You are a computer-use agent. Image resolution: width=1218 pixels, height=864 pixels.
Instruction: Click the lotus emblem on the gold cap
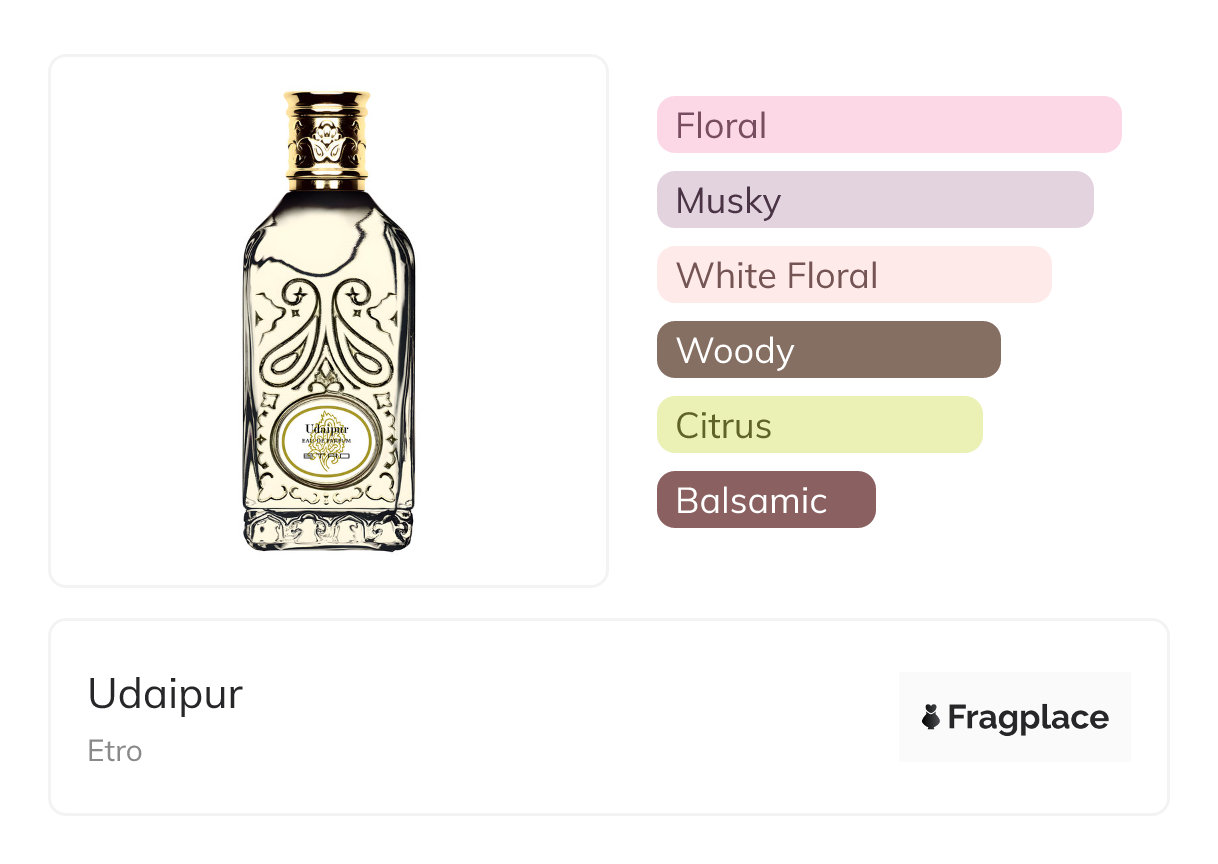pyautogui.click(x=328, y=143)
